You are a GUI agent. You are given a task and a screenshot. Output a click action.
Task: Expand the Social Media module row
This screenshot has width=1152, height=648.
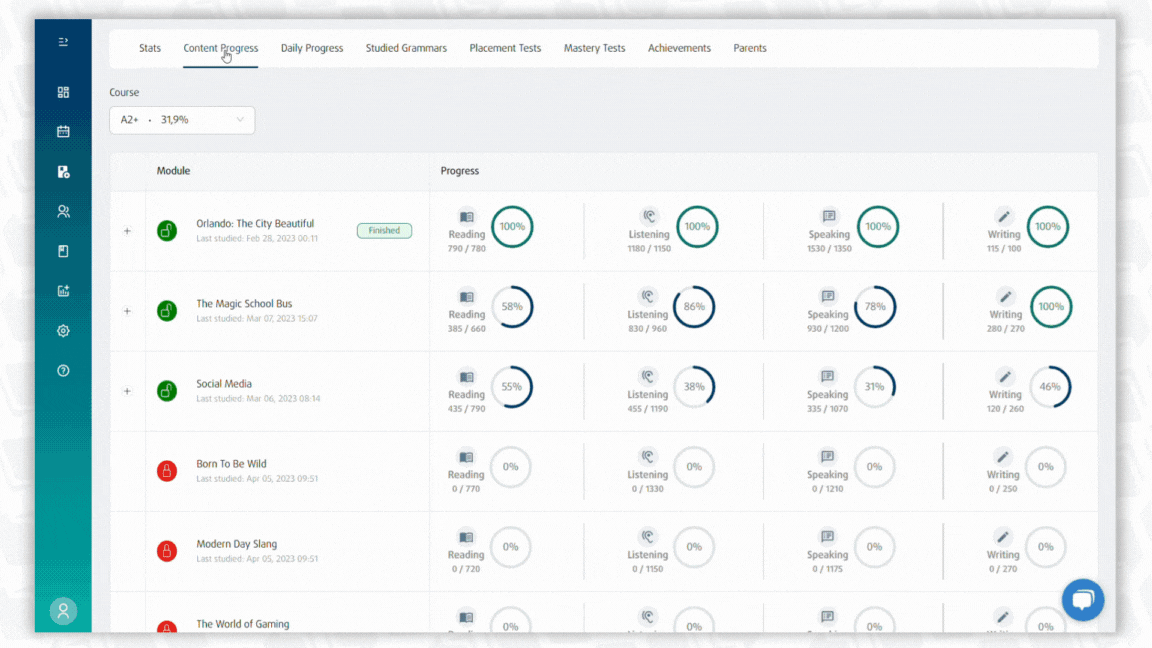pyautogui.click(x=127, y=391)
